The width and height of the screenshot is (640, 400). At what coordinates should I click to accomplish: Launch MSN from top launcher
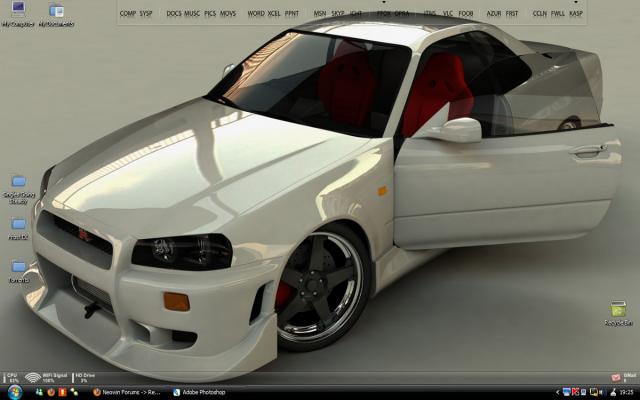[x=320, y=13]
